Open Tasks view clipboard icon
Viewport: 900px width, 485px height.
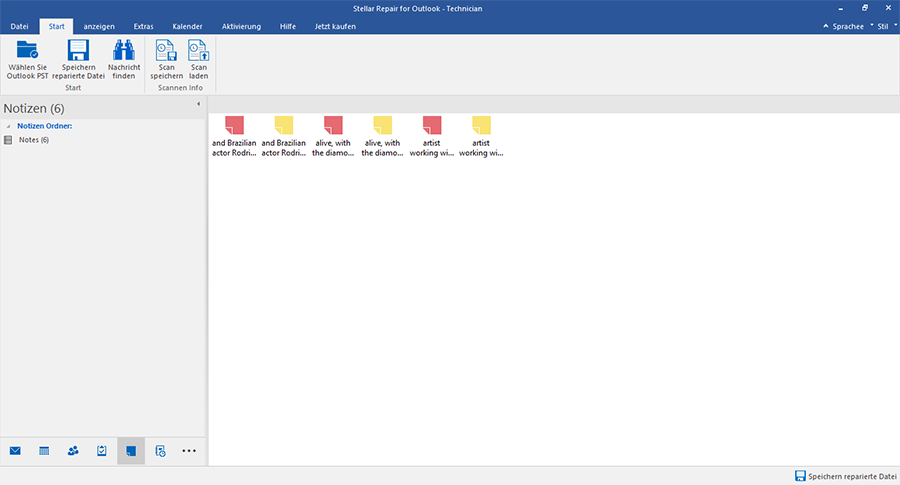(x=102, y=451)
